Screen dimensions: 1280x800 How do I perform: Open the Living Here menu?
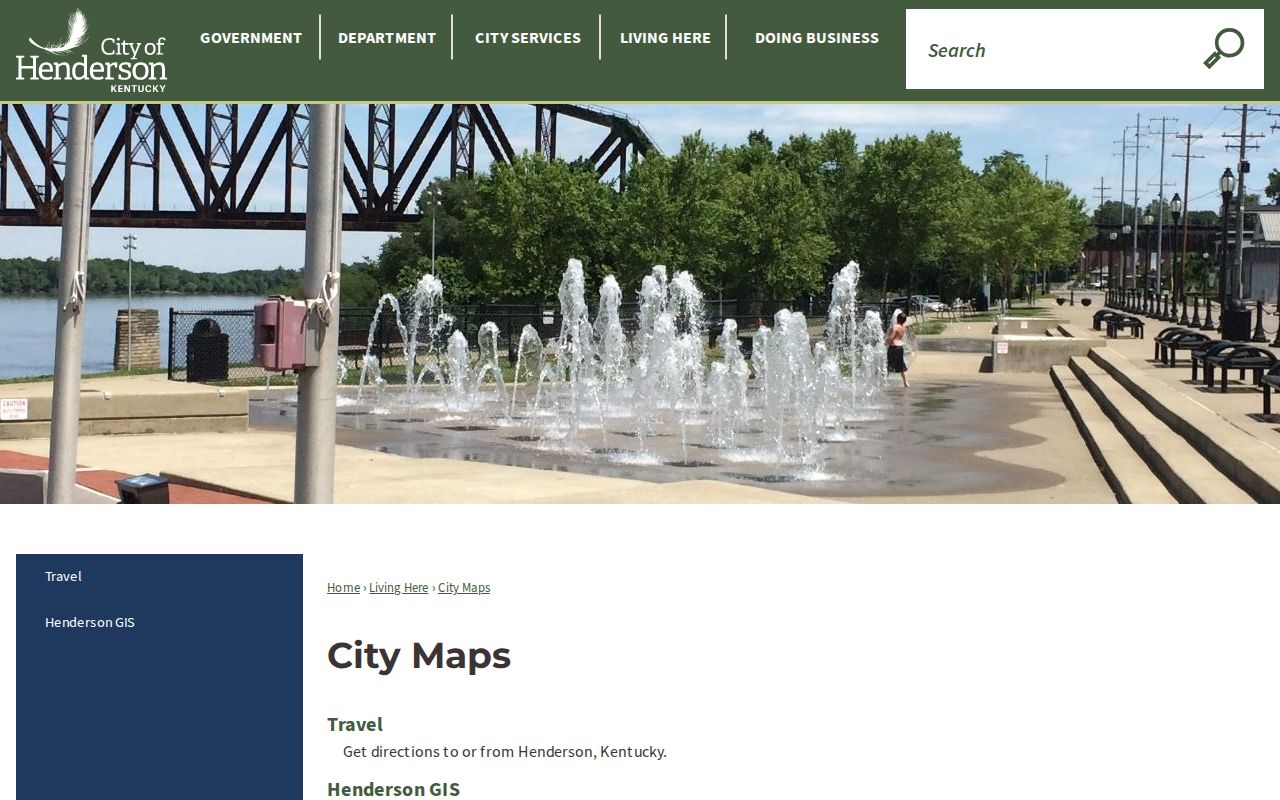click(x=665, y=37)
